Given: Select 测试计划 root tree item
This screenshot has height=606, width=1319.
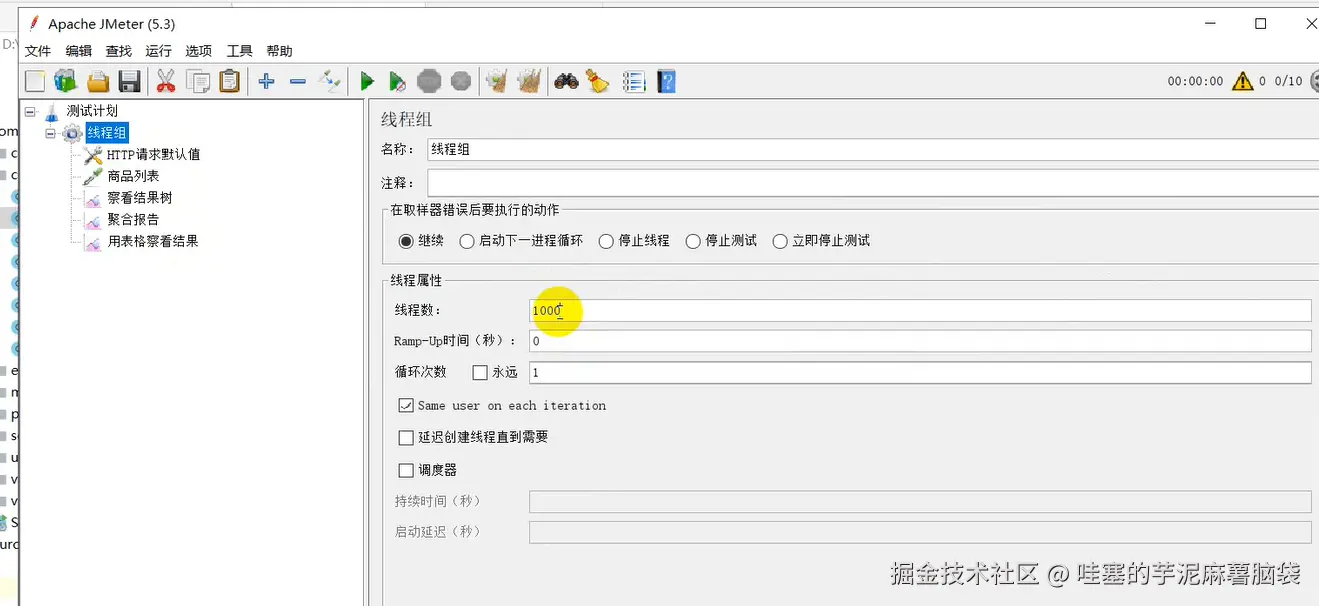Looking at the screenshot, I should click(92, 112).
